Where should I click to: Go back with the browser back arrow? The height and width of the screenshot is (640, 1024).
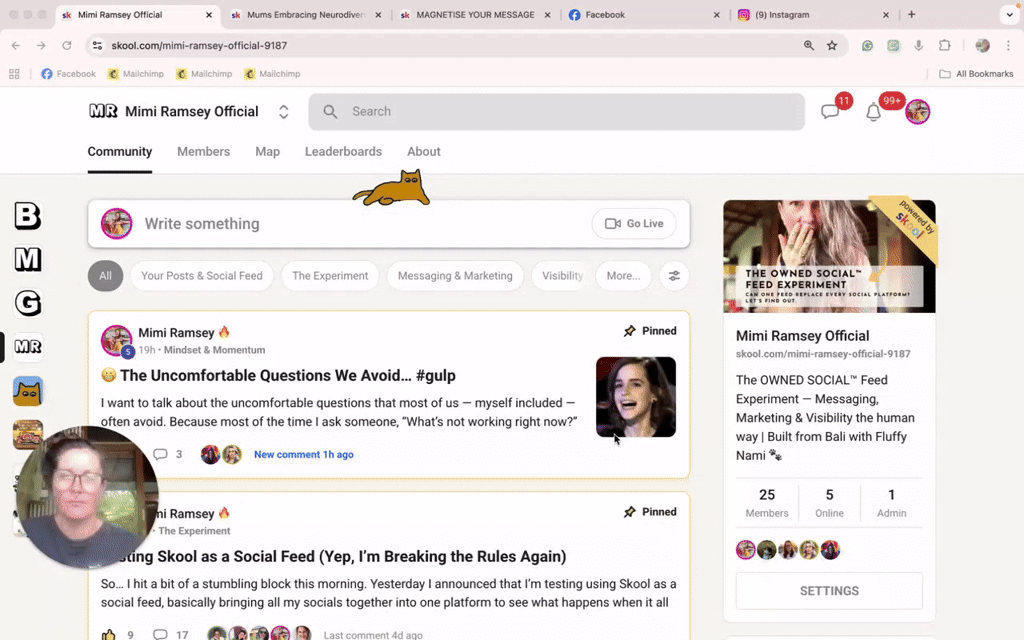pyautogui.click(x=16, y=45)
